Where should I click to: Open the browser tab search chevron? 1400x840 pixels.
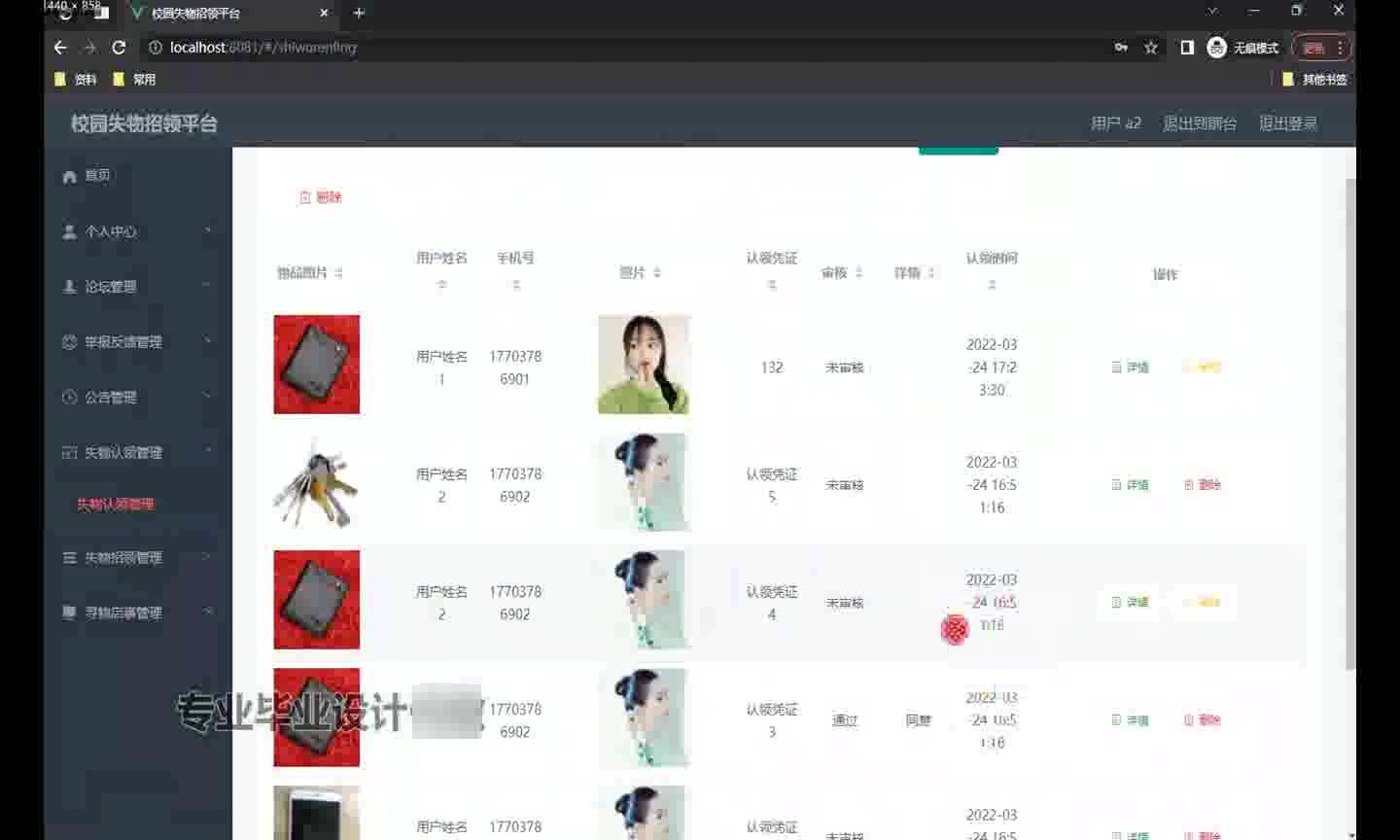(x=1212, y=11)
